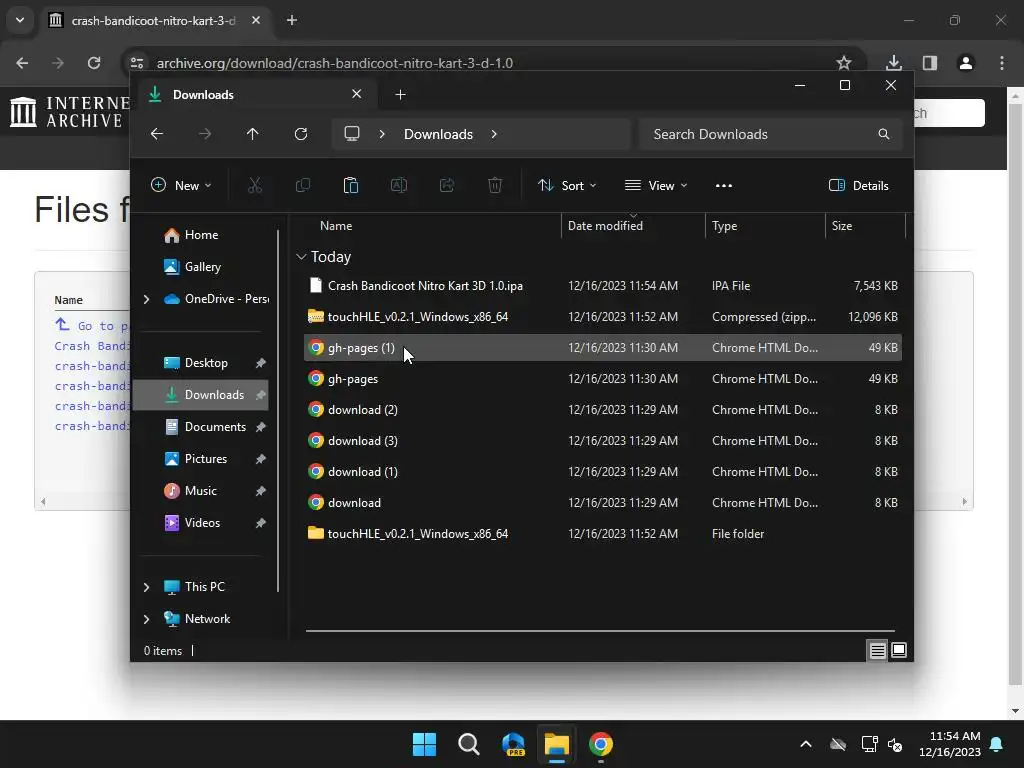Click Chrome tab search arrow

coord(20,20)
